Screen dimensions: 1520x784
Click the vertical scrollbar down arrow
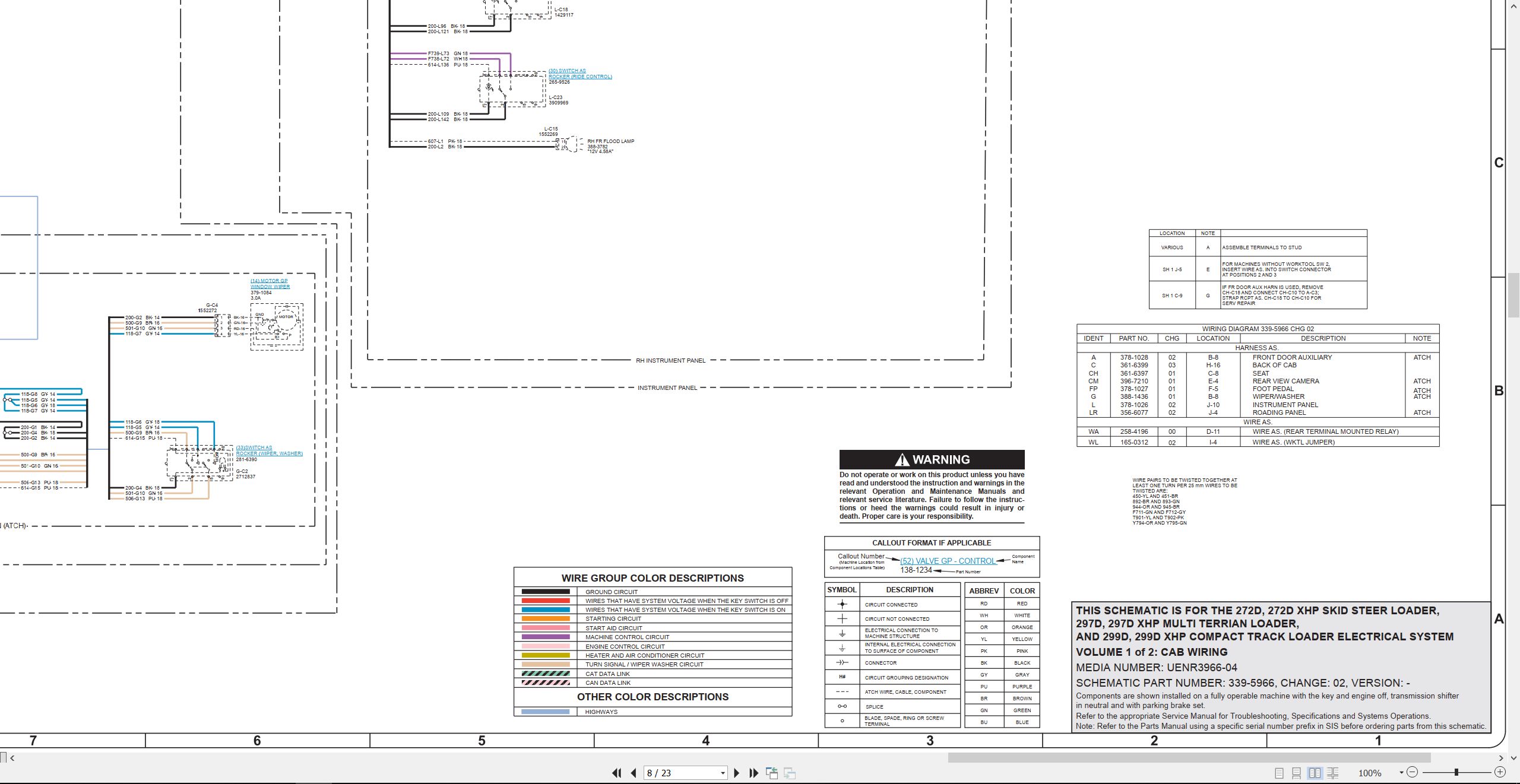[1513, 758]
